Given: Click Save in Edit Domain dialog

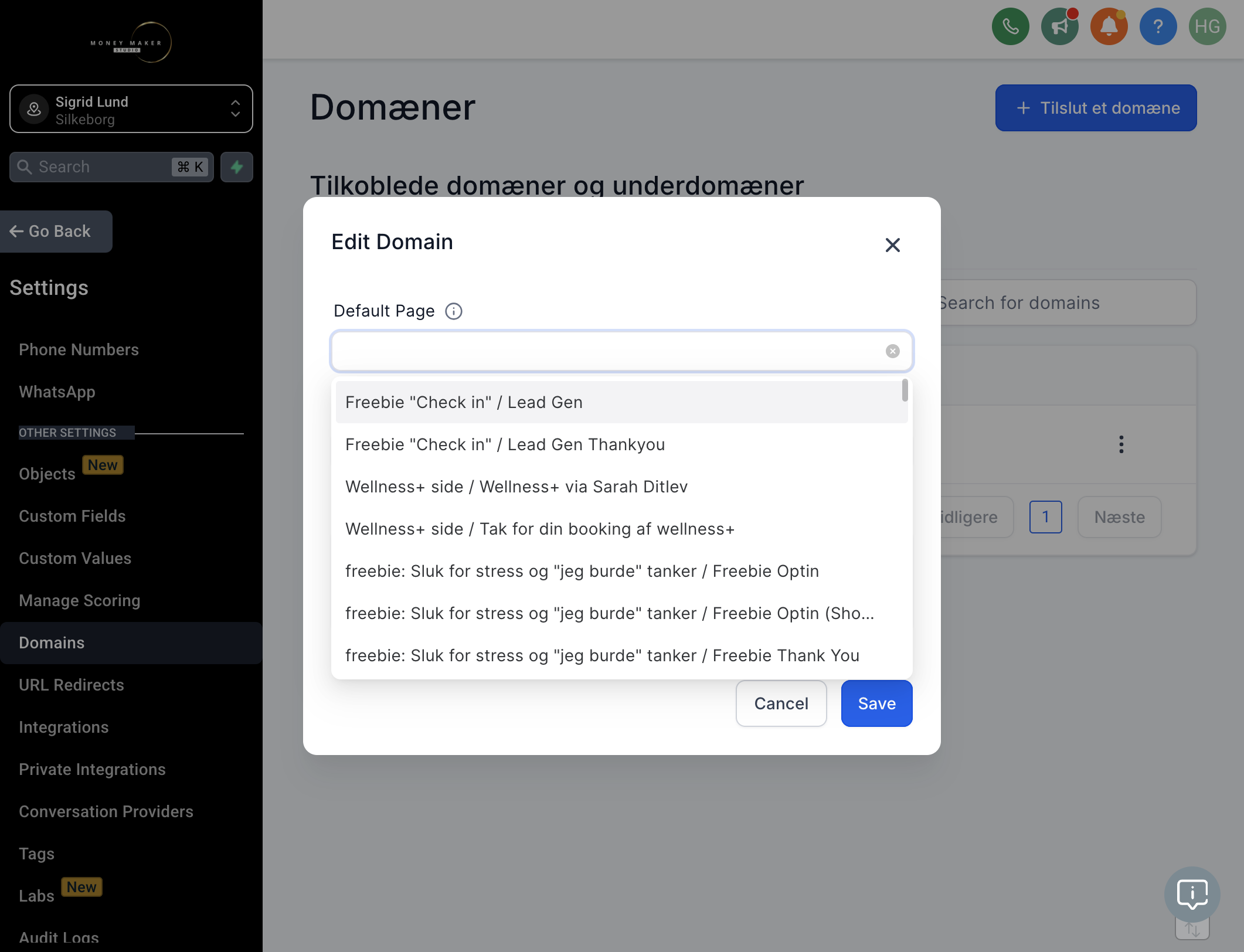Looking at the screenshot, I should 876,703.
